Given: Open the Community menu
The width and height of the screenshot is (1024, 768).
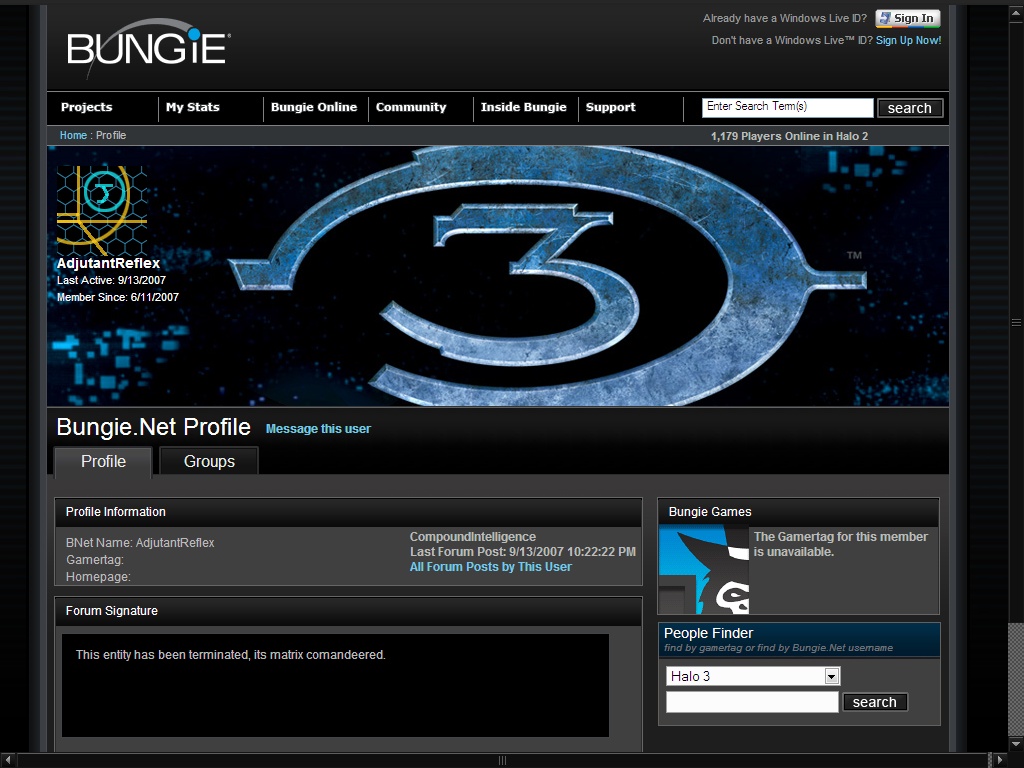Looking at the screenshot, I should tap(411, 107).
